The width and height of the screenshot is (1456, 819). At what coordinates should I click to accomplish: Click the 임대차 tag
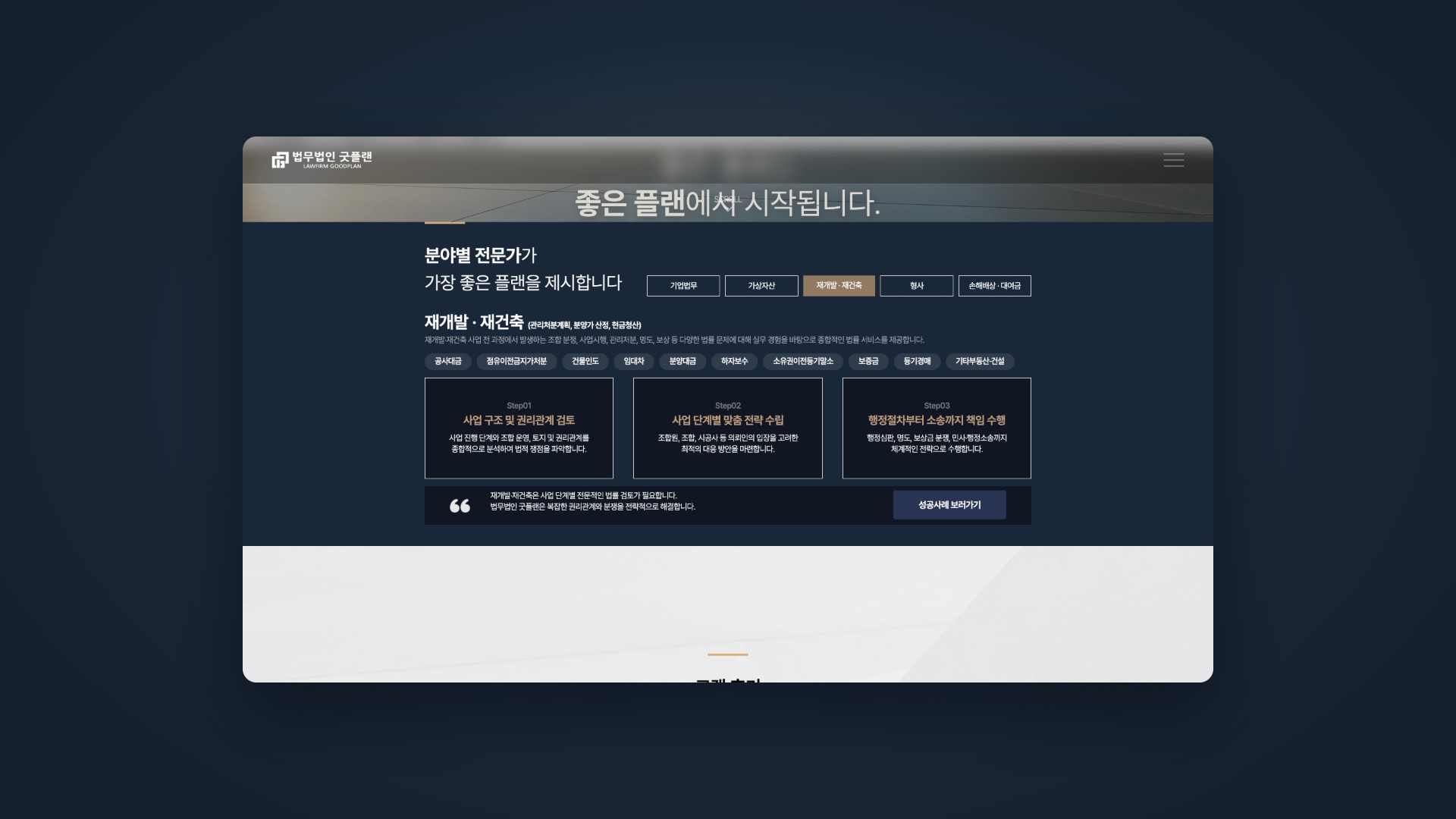tap(634, 362)
